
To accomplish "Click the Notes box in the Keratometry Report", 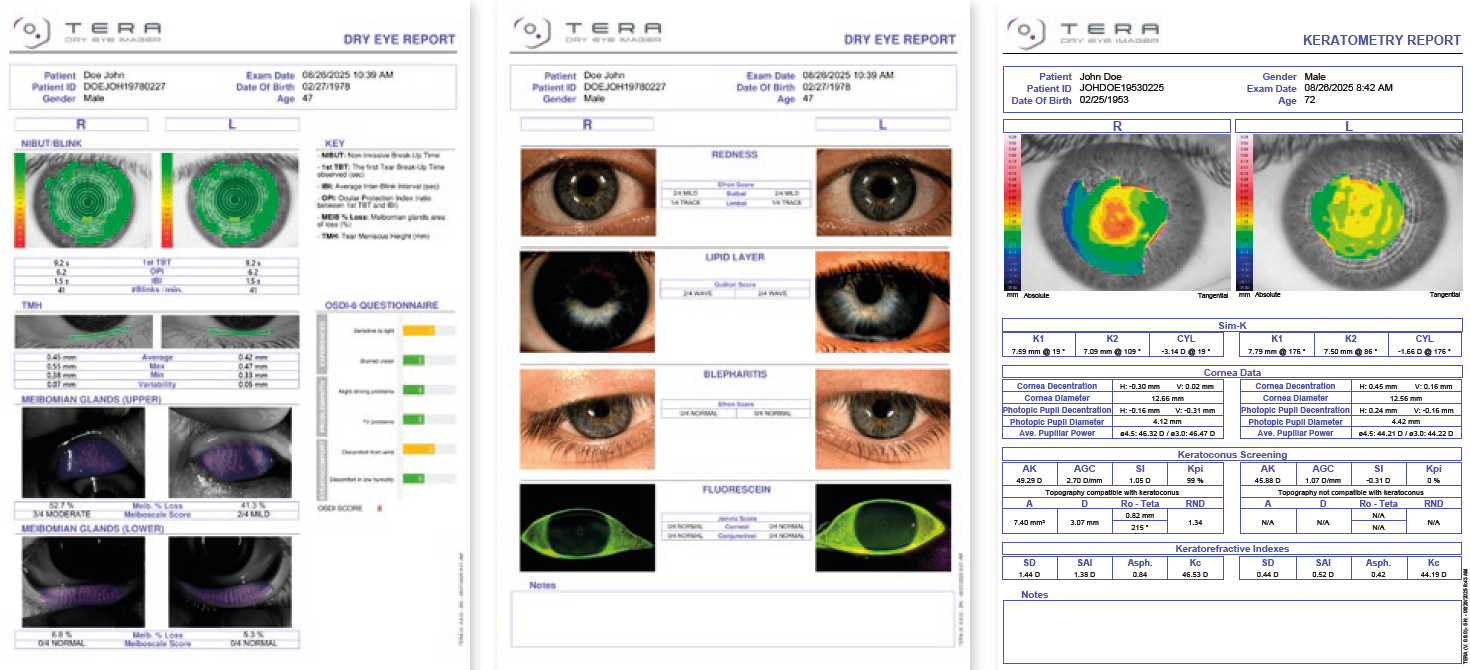I will [1232, 632].
